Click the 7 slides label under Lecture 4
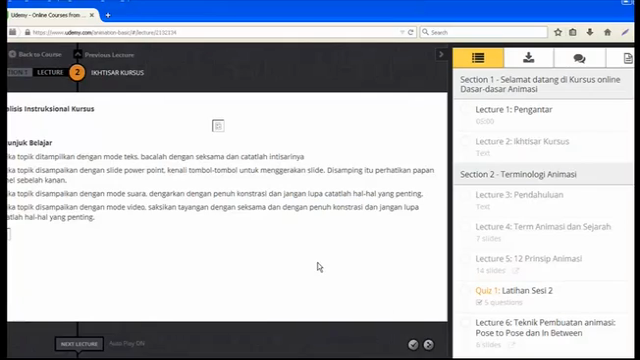 pyautogui.click(x=489, y=238)
